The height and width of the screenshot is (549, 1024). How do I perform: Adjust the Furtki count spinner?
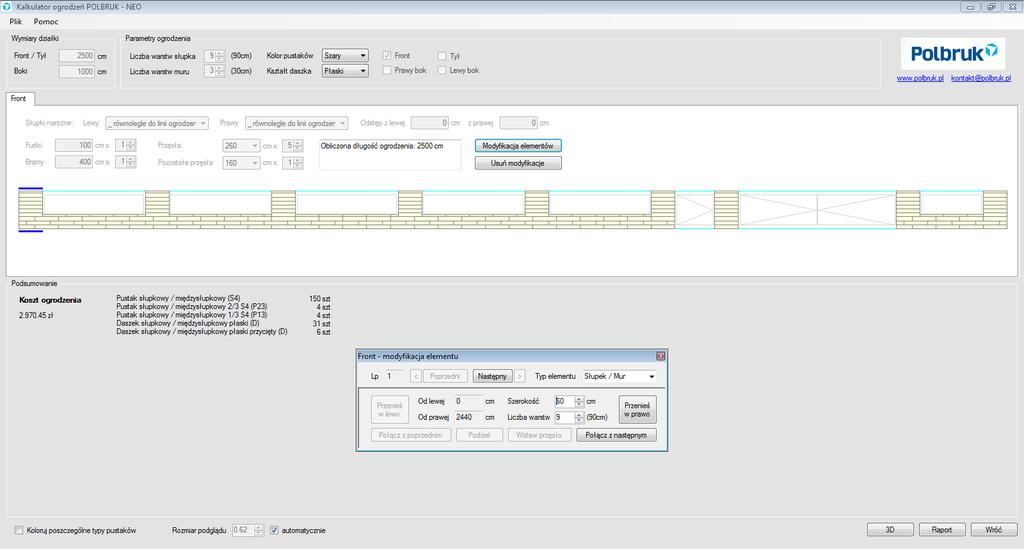(131, 145)
